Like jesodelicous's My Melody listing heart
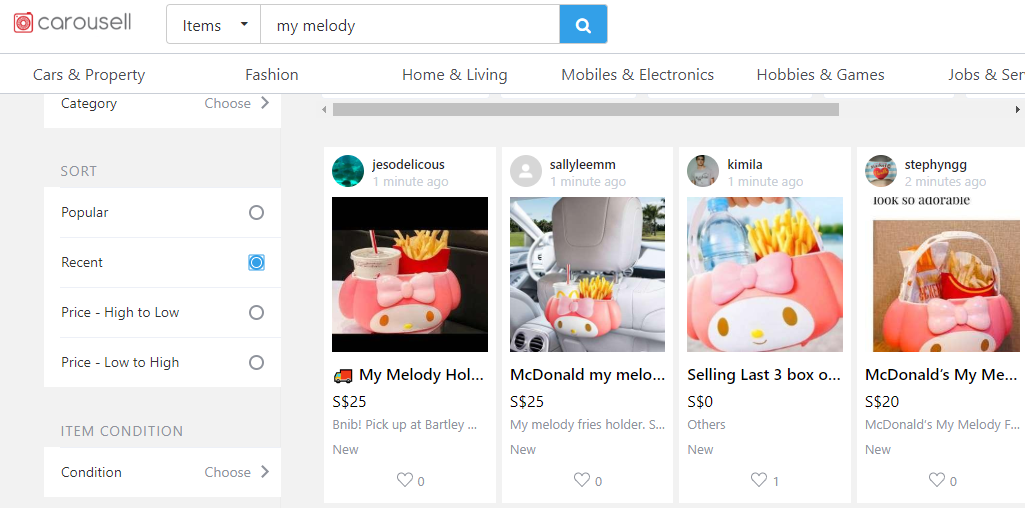Image resolution: width=1025 pixels, height=508 pixels. [405, 480]
